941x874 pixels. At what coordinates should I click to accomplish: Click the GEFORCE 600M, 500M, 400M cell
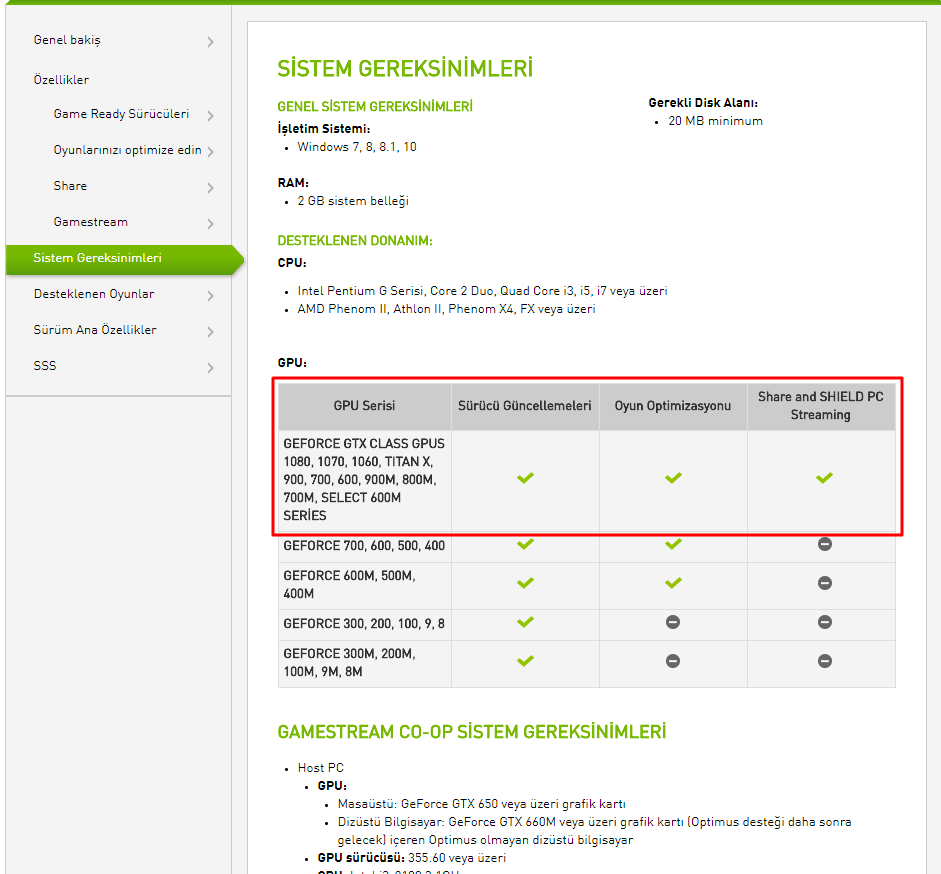364,585
